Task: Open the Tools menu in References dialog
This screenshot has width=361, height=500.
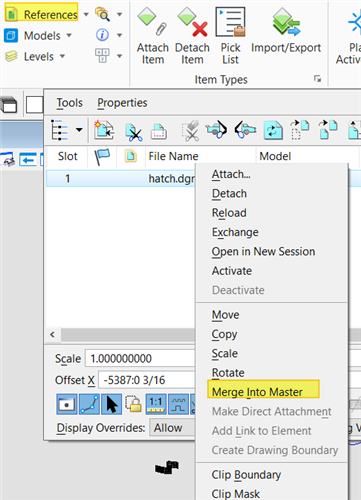Action: 69,103
